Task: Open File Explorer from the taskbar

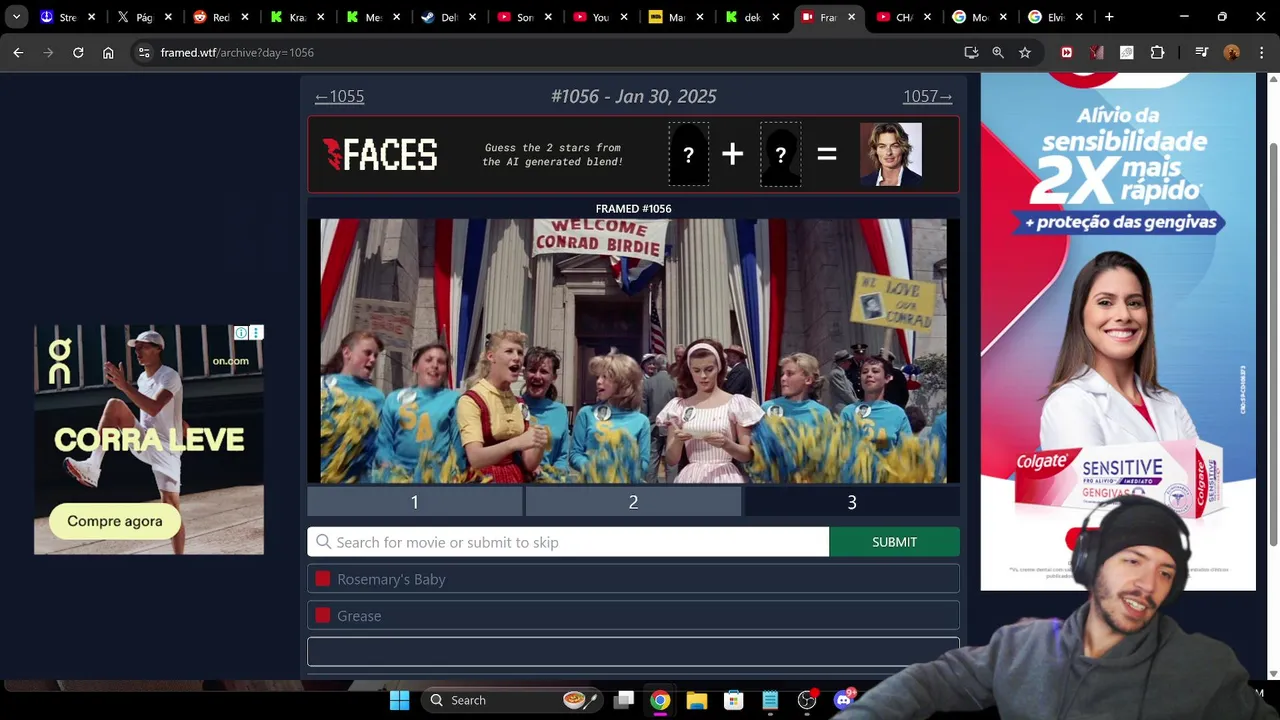Action: tap(697, 700)
